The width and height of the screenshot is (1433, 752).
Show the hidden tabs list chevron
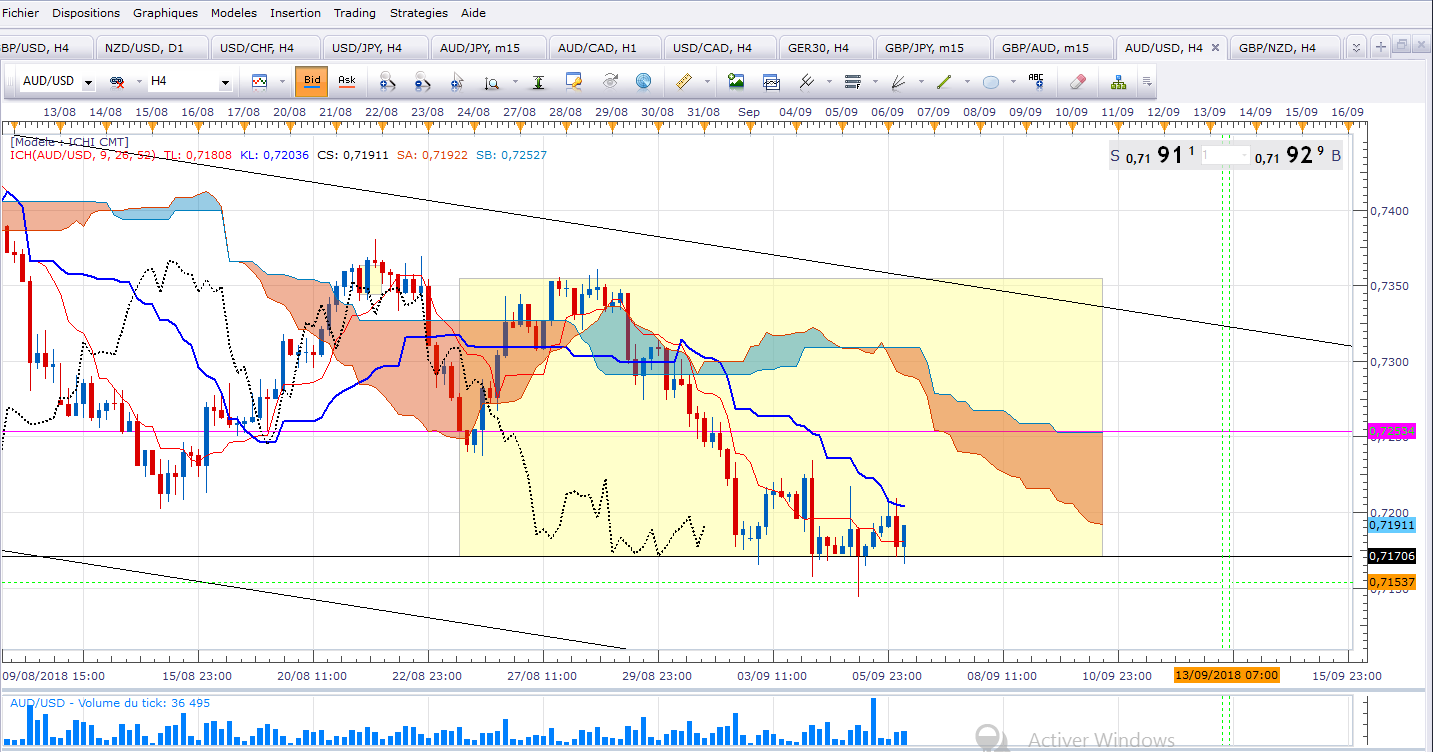pos(1356,47)
